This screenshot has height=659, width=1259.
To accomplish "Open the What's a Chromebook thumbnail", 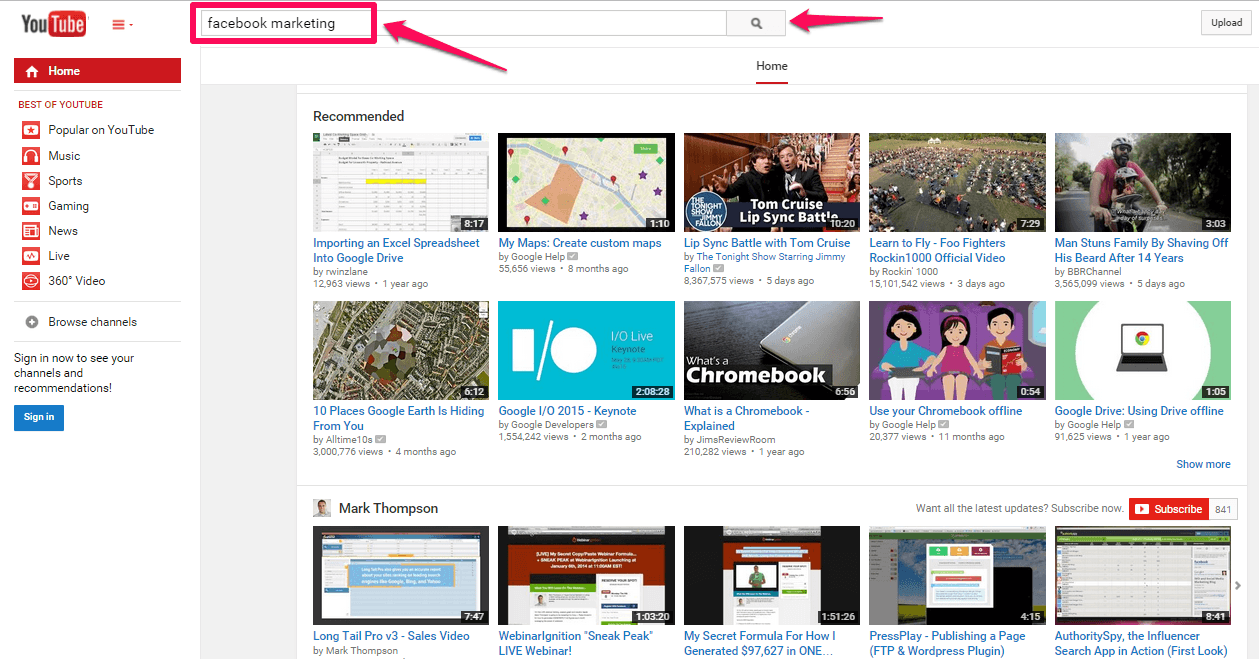I will pyautogui.click(x=772, y=351).
